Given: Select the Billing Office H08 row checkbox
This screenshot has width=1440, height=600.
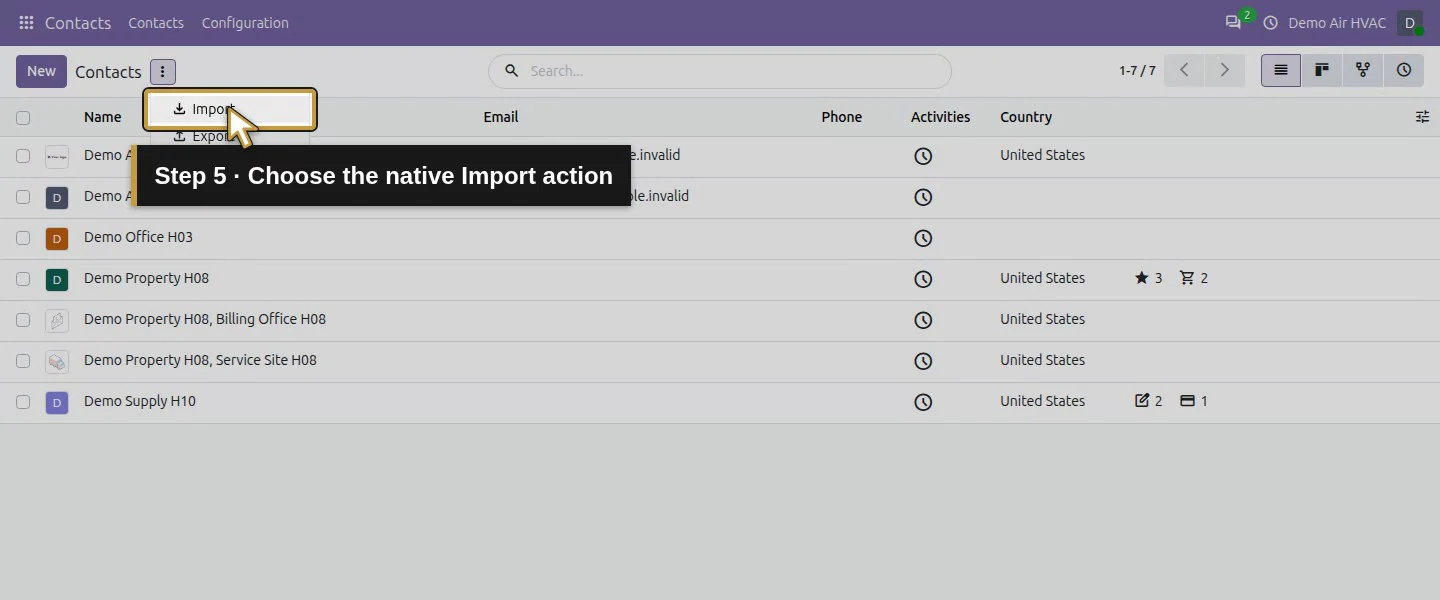Looking at the screenshot, I should click(x=23, y=320).
